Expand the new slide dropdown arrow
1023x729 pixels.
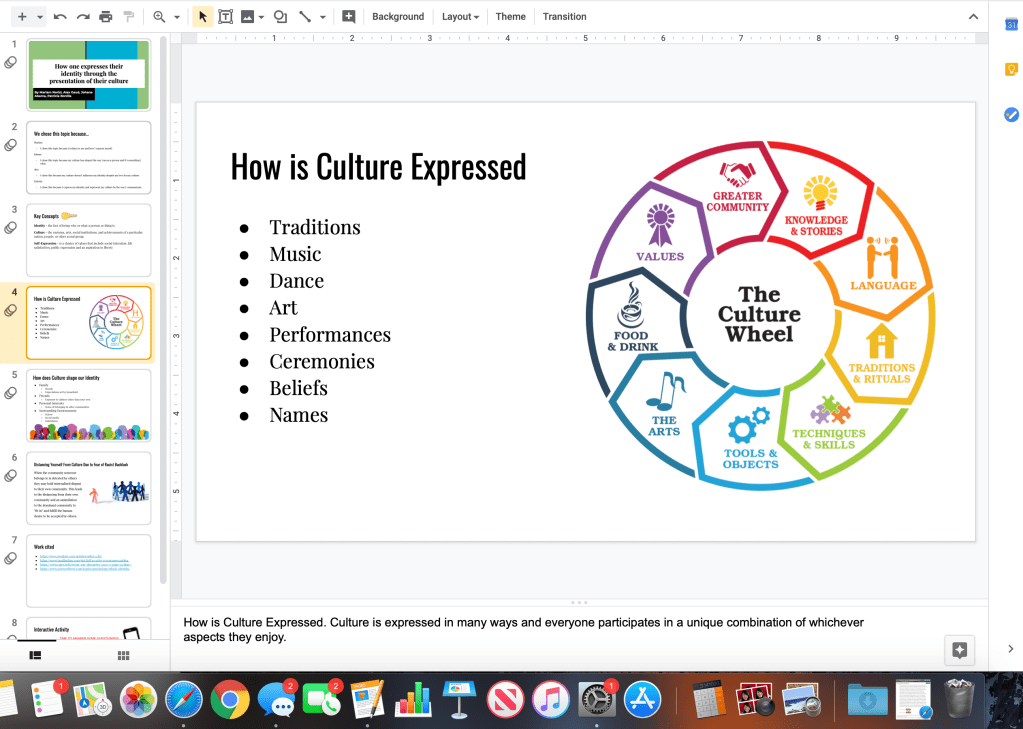(40, 17)
